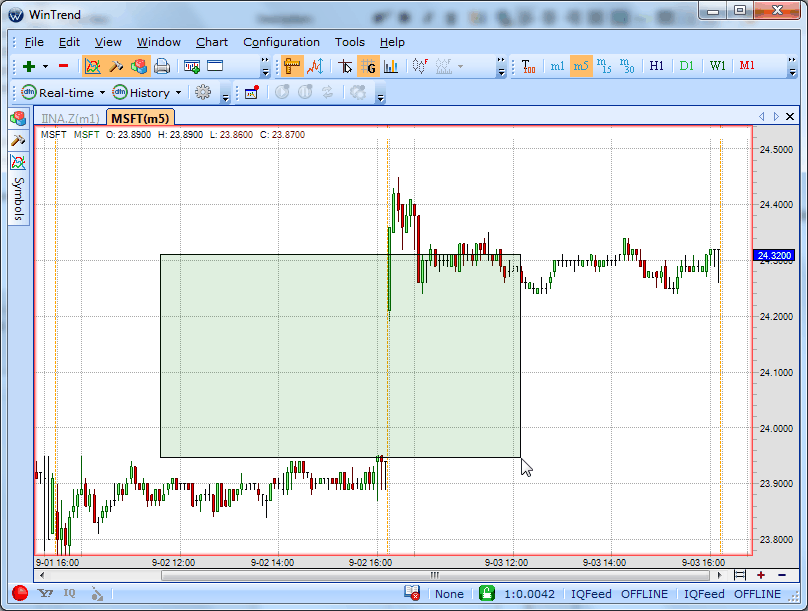Switch to W1 weekly timeframe

717,66
